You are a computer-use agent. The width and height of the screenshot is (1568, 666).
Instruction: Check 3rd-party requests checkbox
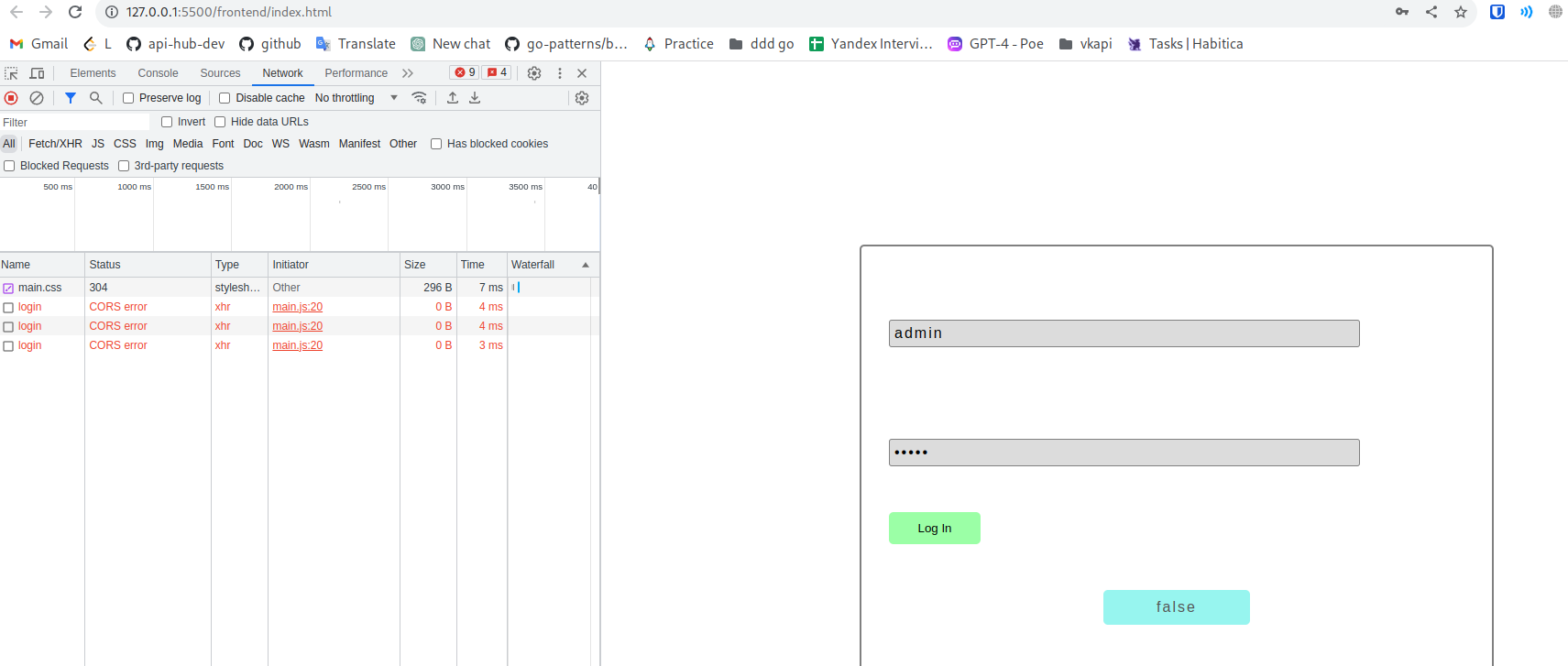pyautogui.click(x=124, y=166)
